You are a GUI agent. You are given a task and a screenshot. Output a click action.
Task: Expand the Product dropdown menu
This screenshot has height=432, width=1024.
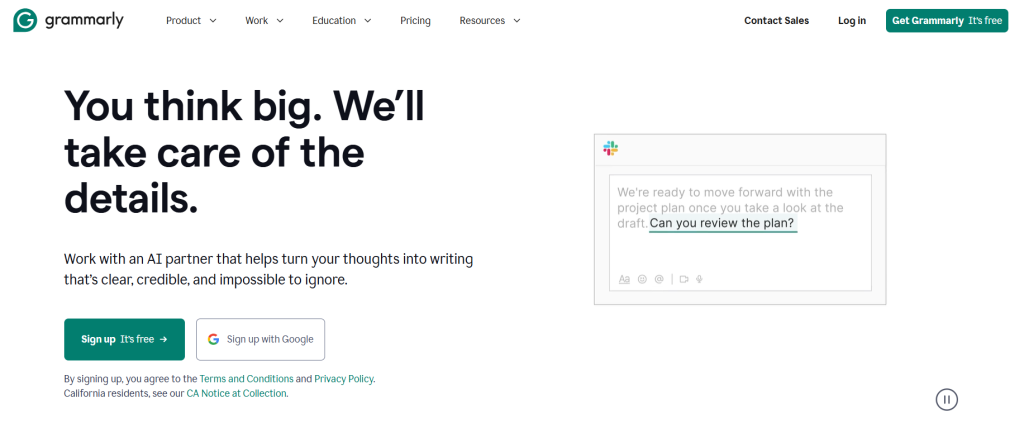pos(191,20)
